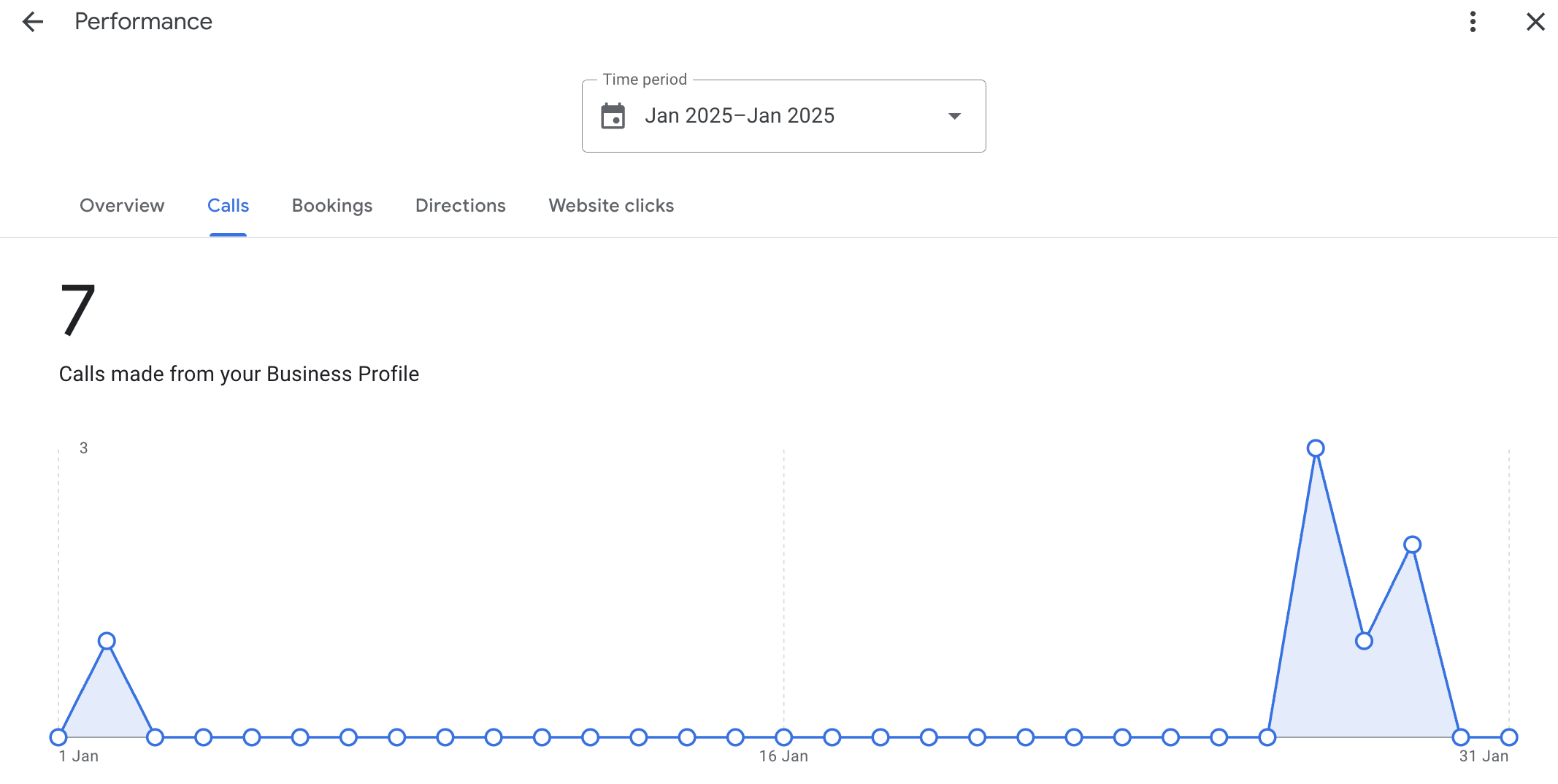Click the calendar icon in Time period
This screenshot has height=784, width=1558.
point(613,116)
